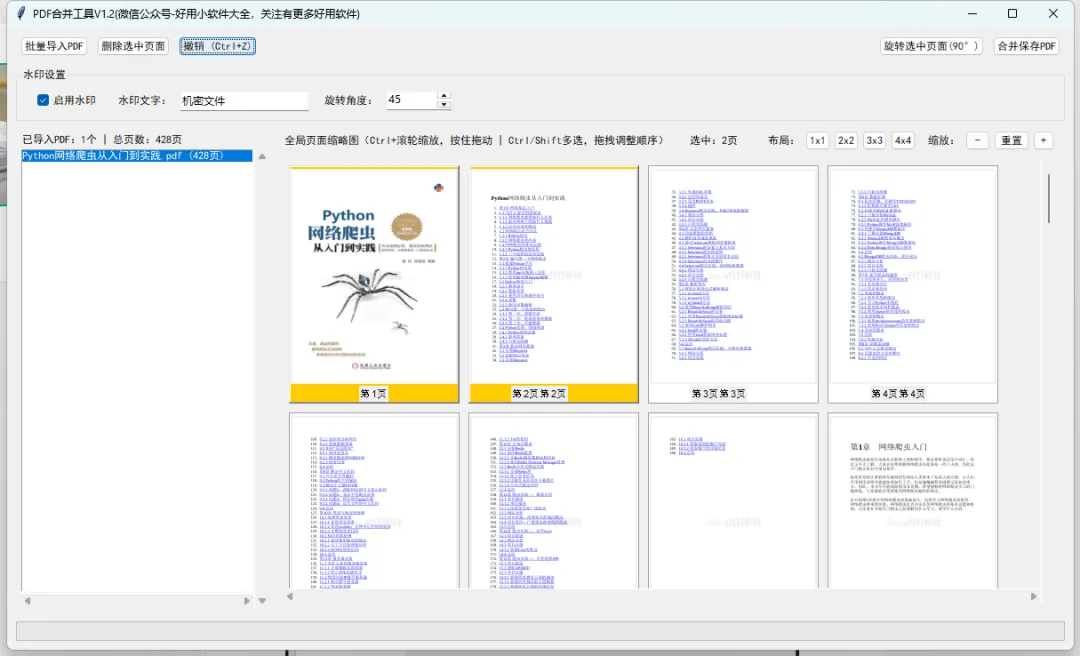Click the 旋转角度 value field
Viewport: 1080px width, 656px height.
[411, 100]
